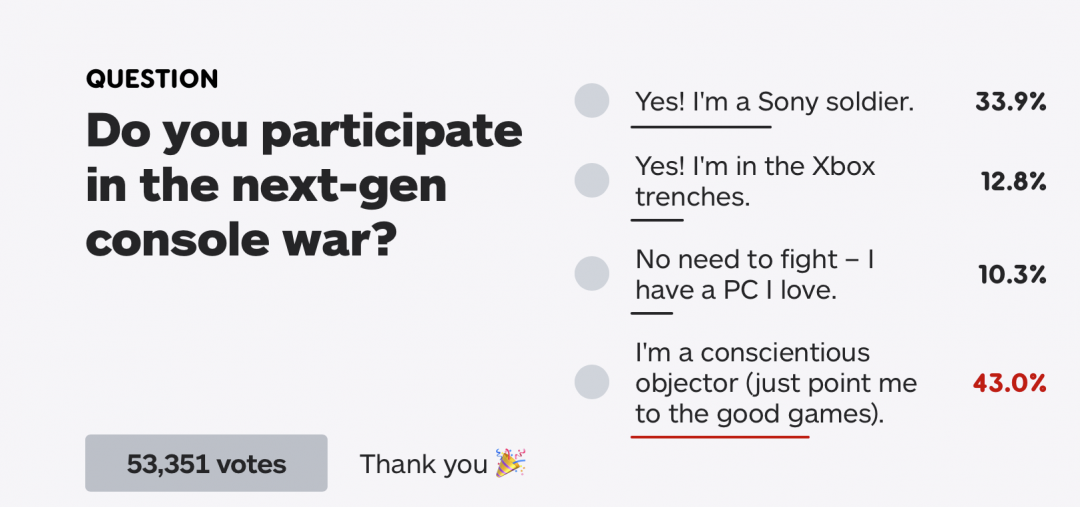Click the "Yes! I'm a Sony soldier." answer text
1080x507 pixels.
click(774, 101)
